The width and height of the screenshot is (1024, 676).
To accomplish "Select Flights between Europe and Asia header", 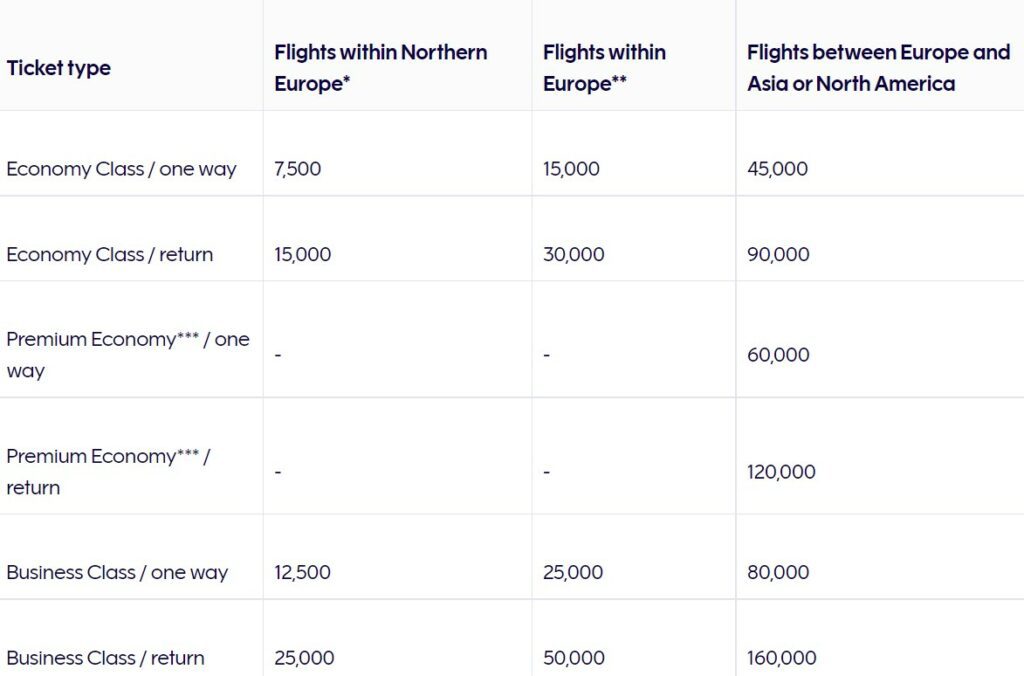I will [x=878, y=68].
